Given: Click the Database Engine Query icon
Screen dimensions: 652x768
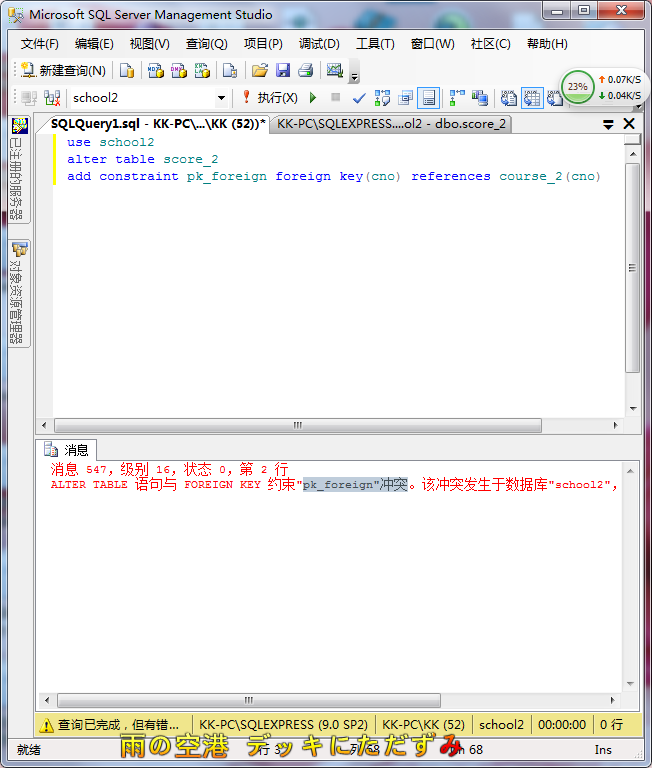Looking at the screenshot, I should coord(127,71).
